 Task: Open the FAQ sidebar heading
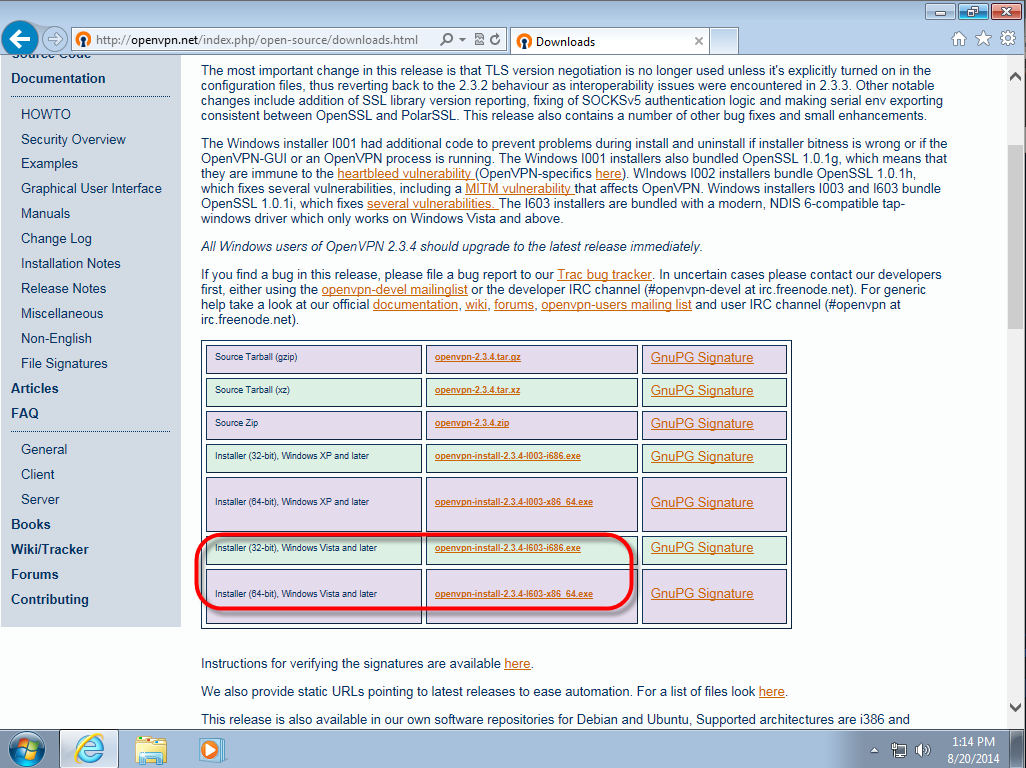click(x=25, y=413)
